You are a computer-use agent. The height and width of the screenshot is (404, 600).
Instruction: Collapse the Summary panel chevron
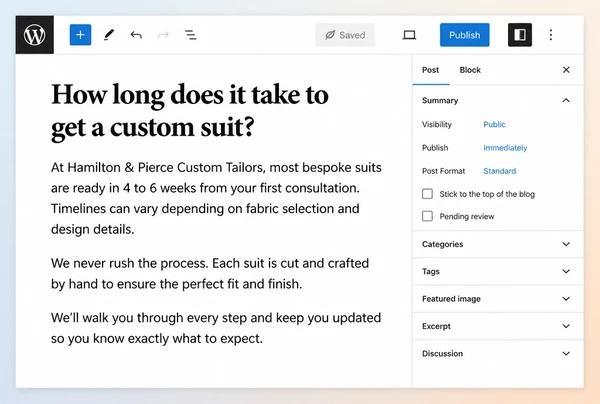[x=566, y=100]
